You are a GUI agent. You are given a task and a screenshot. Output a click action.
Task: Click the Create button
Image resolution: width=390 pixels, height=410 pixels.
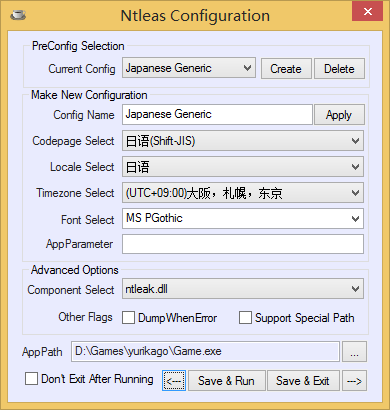pos(286,69)
